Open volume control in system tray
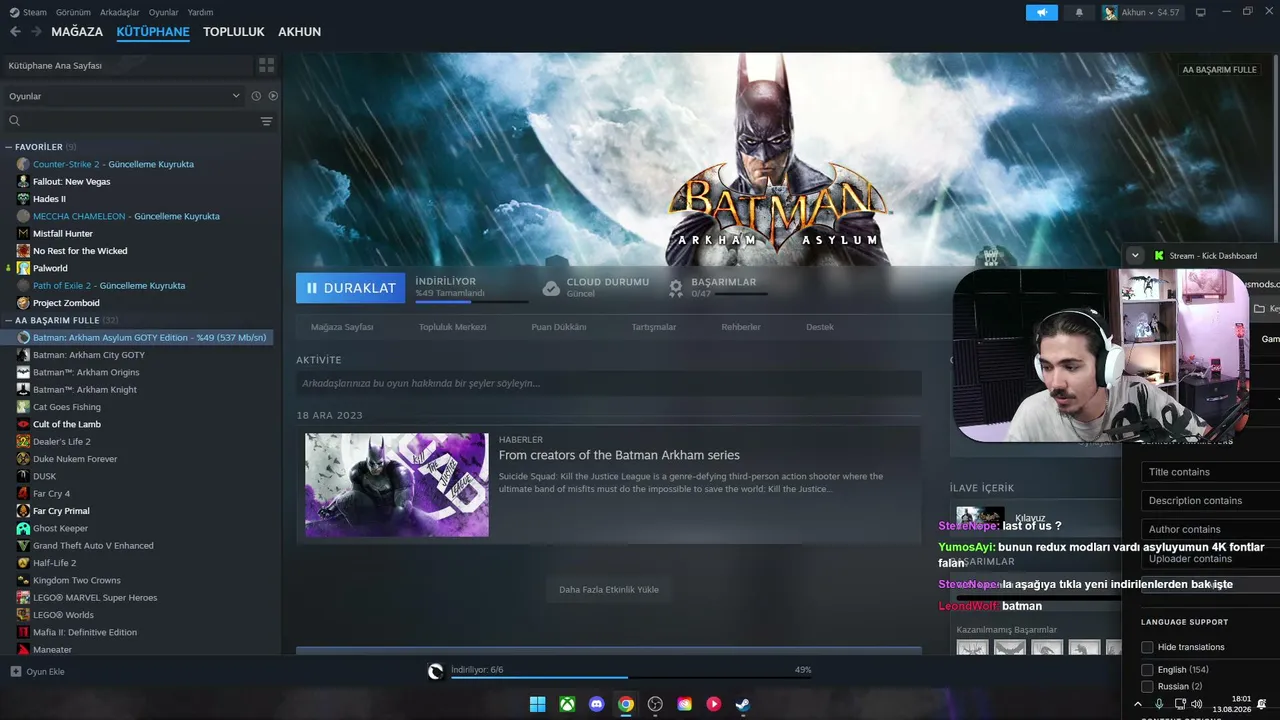The width and height of the screenshot is (1280, 720). (x=1197, y=704)
